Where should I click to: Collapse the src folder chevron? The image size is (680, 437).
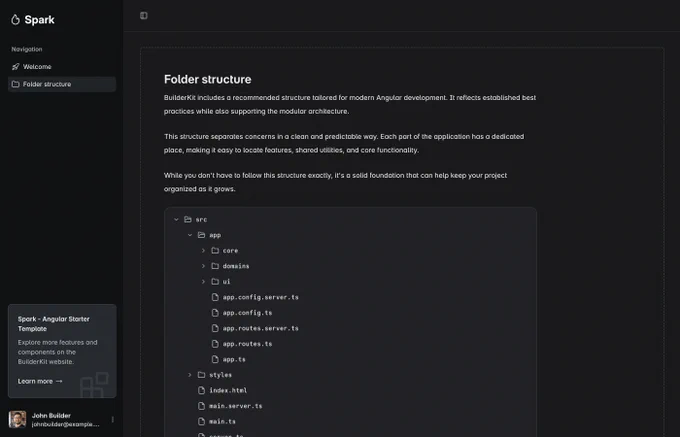point(176,219)
